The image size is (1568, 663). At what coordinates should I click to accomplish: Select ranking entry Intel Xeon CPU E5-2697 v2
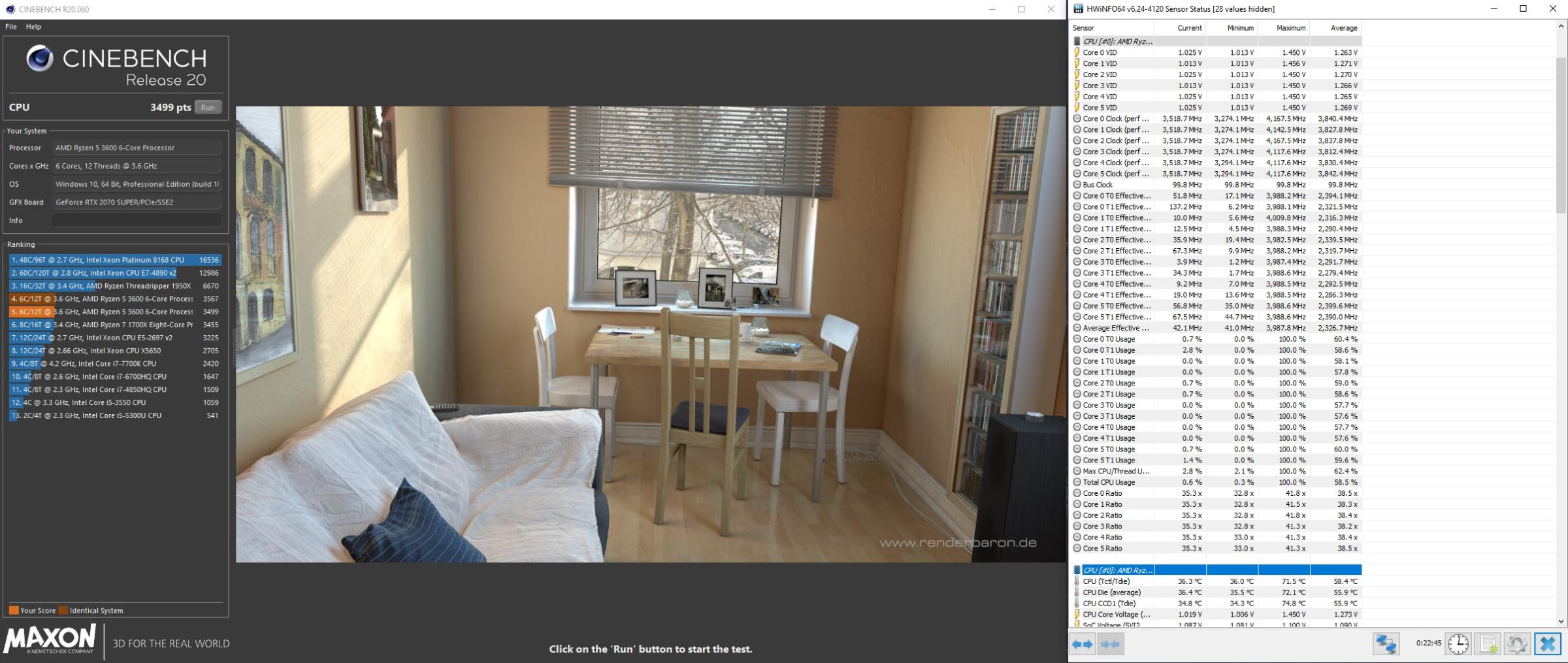click(x=115, y=338)
